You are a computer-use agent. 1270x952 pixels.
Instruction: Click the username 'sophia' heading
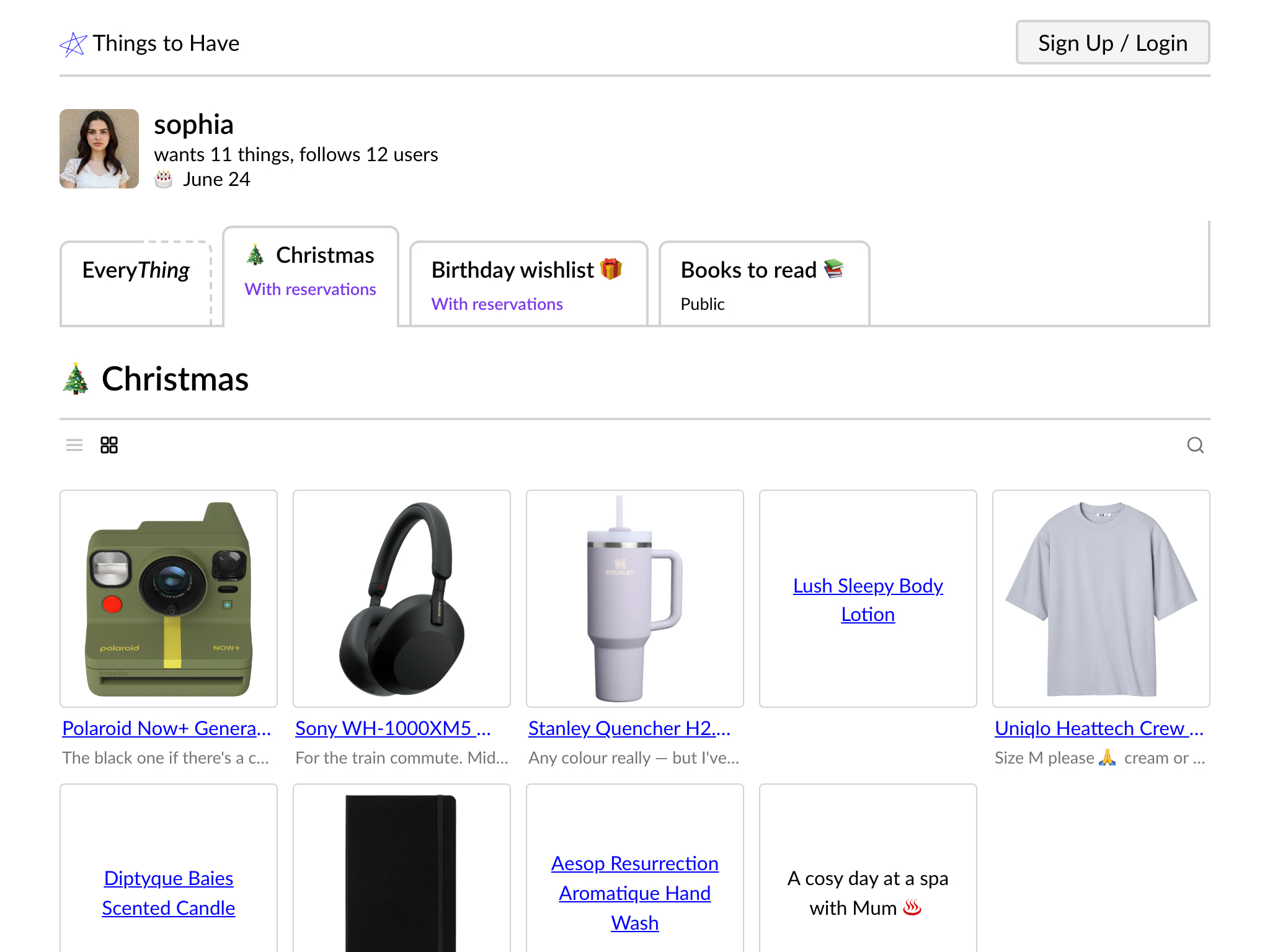point(193,125)
